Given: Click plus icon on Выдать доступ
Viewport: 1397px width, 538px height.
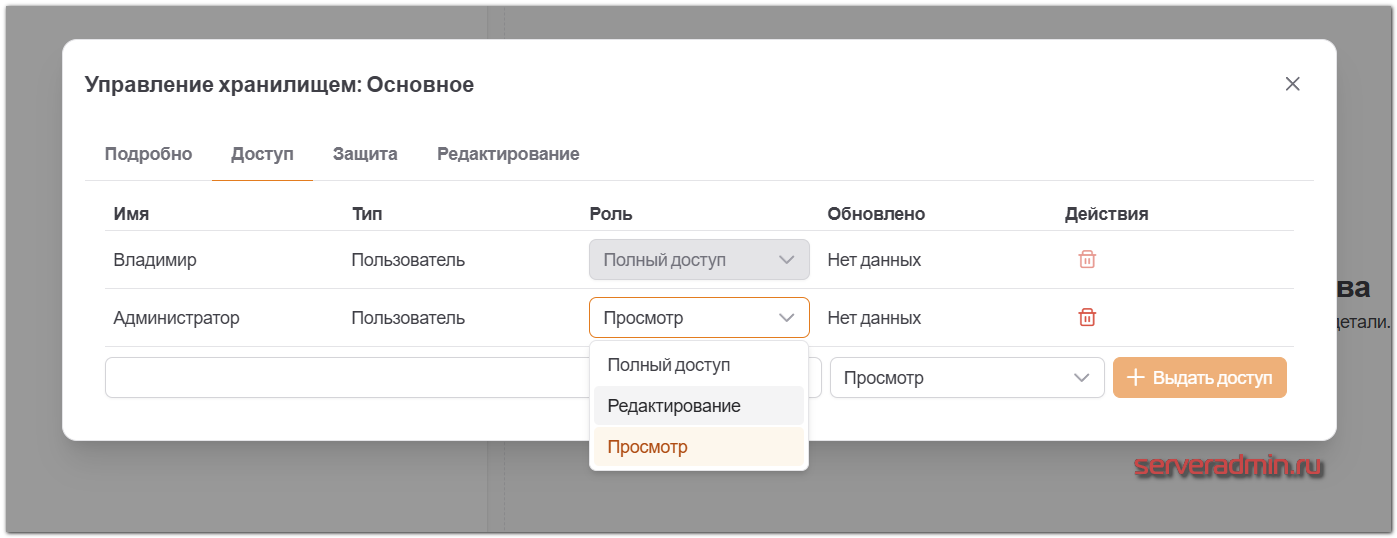Looking at the screenshot, I should pos(1135,378).
